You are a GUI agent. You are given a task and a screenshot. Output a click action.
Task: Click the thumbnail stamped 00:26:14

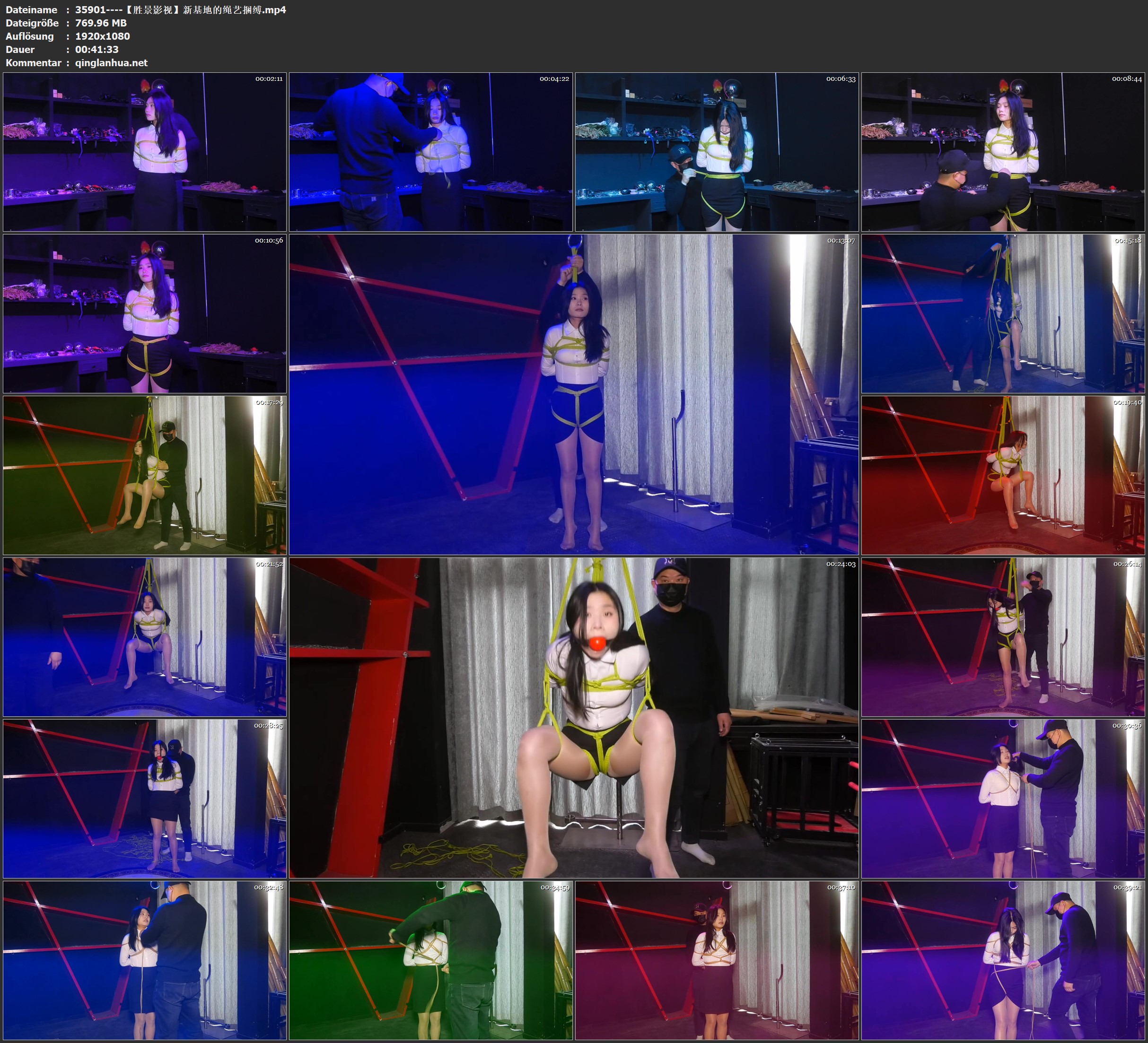click(x=1003, y=637)
